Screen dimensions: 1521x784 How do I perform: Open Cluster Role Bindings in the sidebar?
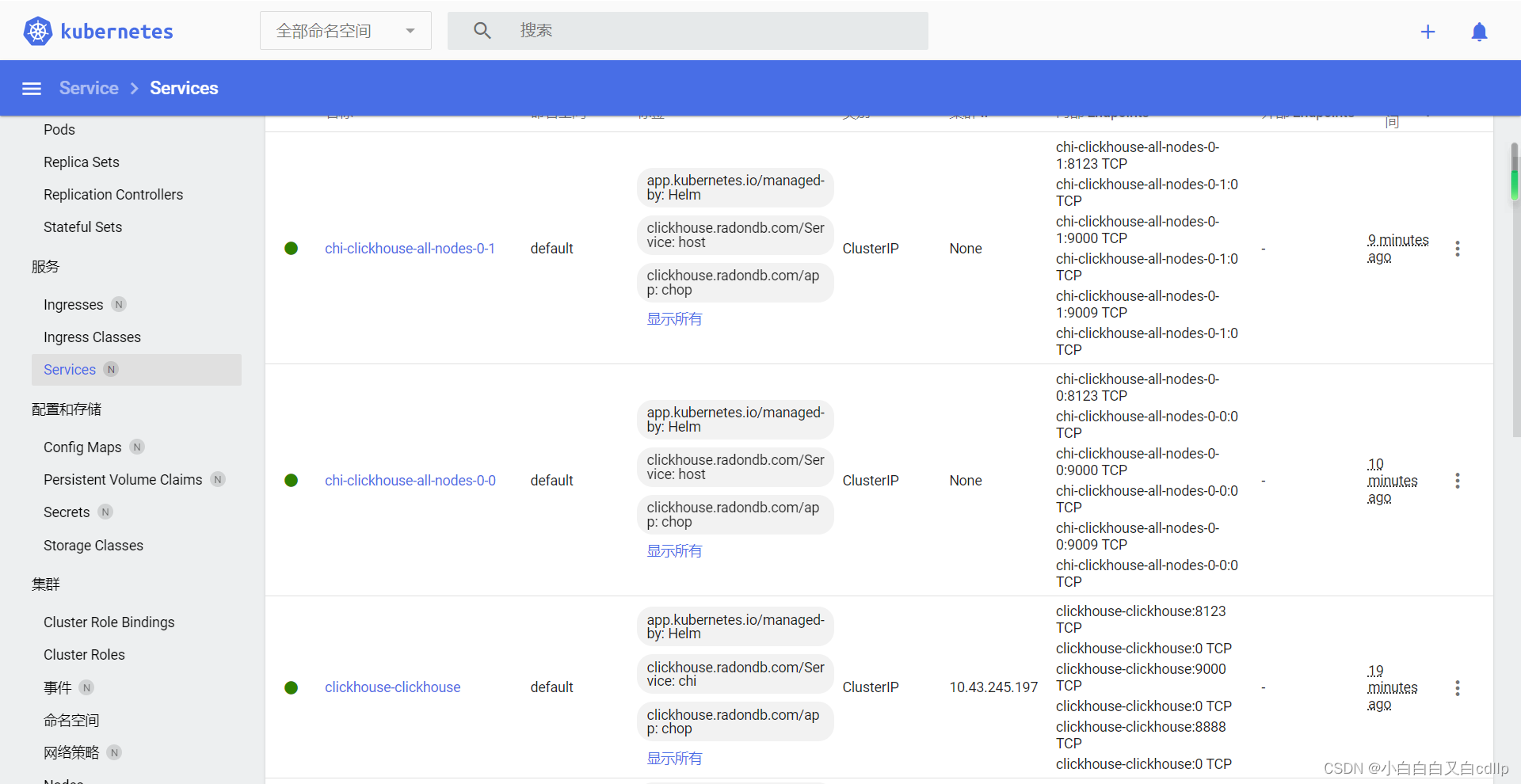pyautogui.click(x=109, y=622)
